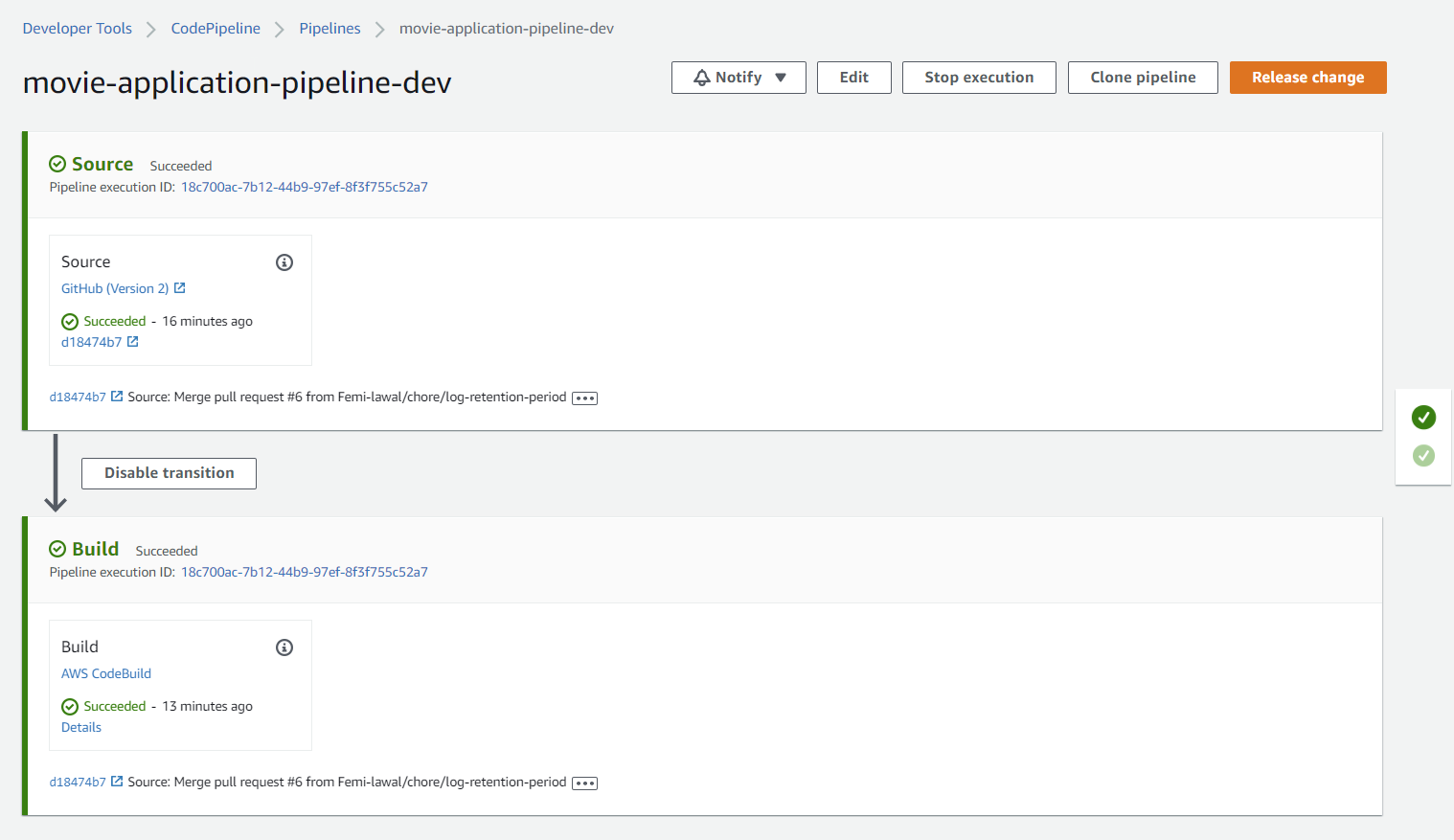Open the AWS CodeBuild provider link
The height and width of the screenshot is (840, 1454).
106,673
